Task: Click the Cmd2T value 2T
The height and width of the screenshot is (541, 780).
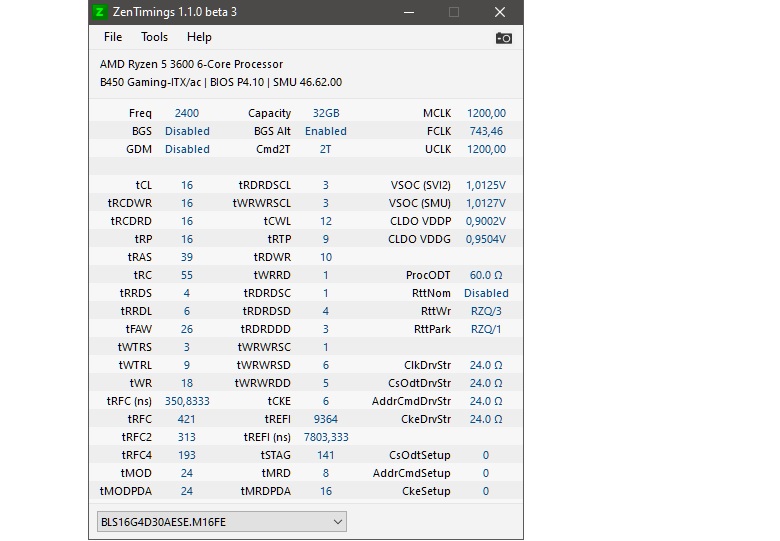Action: click(x=325, y=149)
